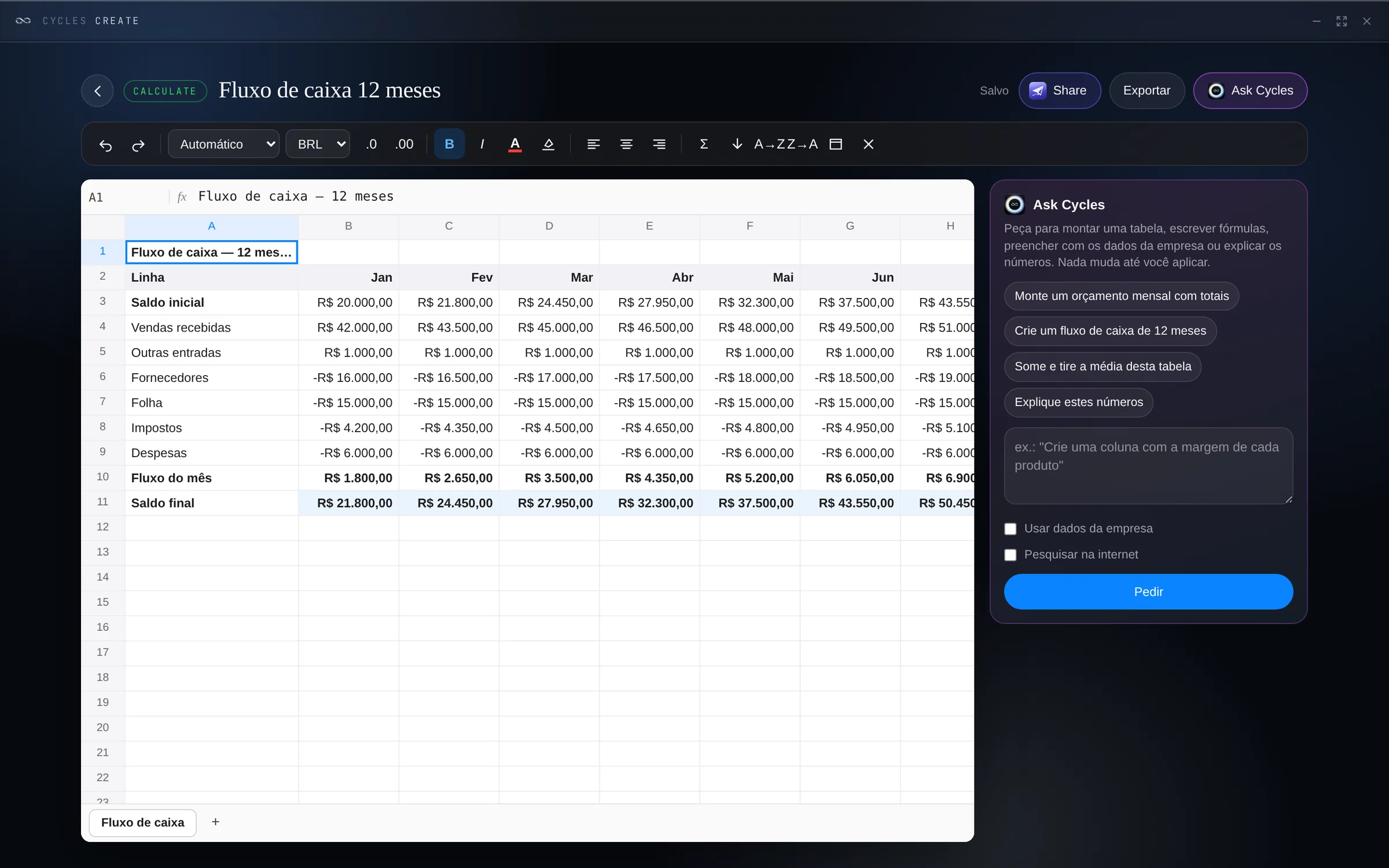
Task: Select cell with R$ 20.000,00 under Jan
Action: click(348, 303)
